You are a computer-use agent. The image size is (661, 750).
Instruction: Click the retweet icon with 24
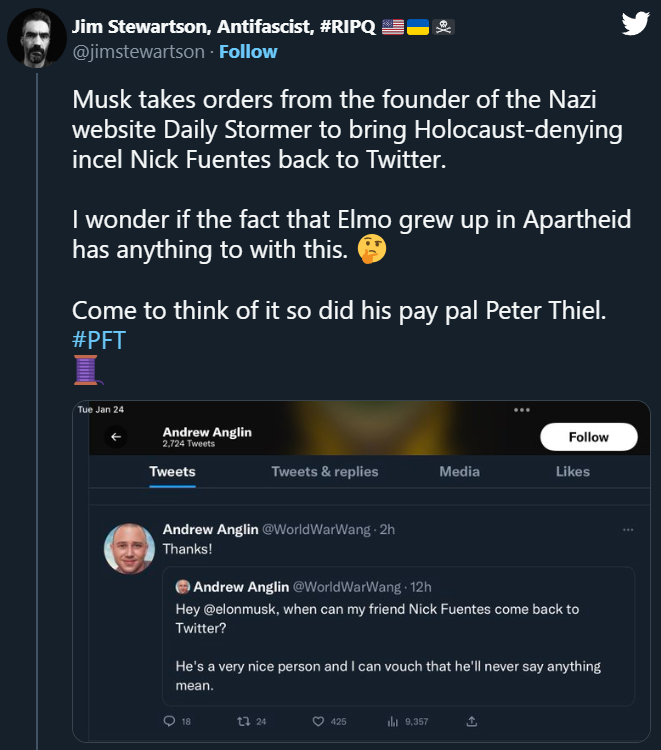241,721
